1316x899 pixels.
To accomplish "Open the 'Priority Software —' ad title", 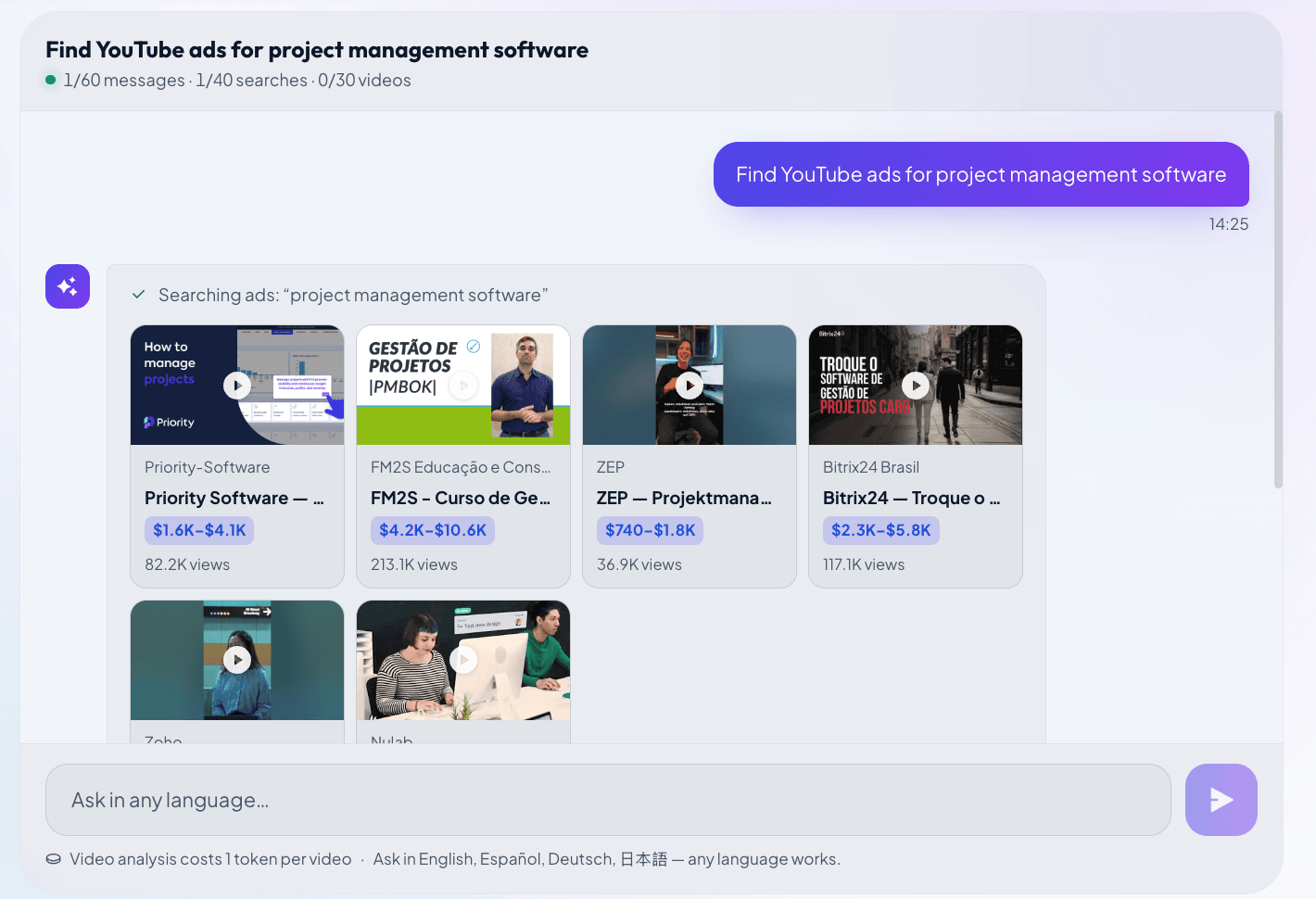I will point(234,498).
